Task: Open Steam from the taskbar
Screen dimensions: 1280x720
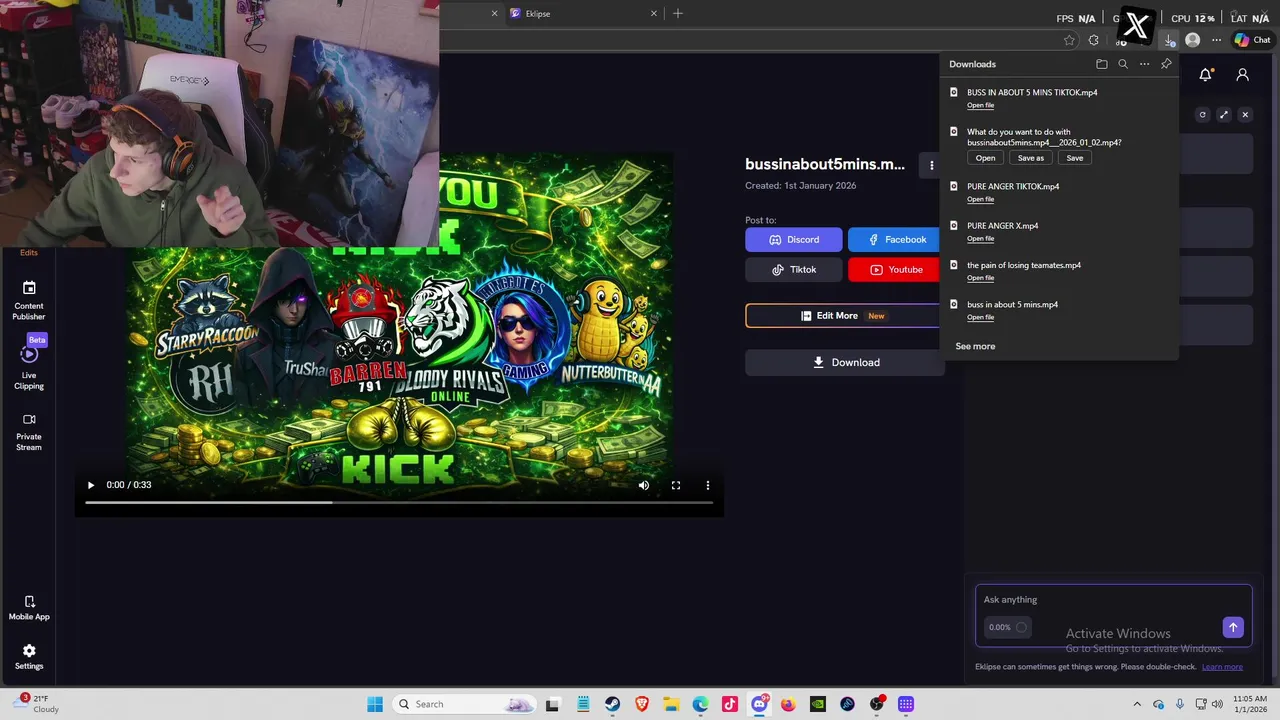Action: [x=612, y=704]
